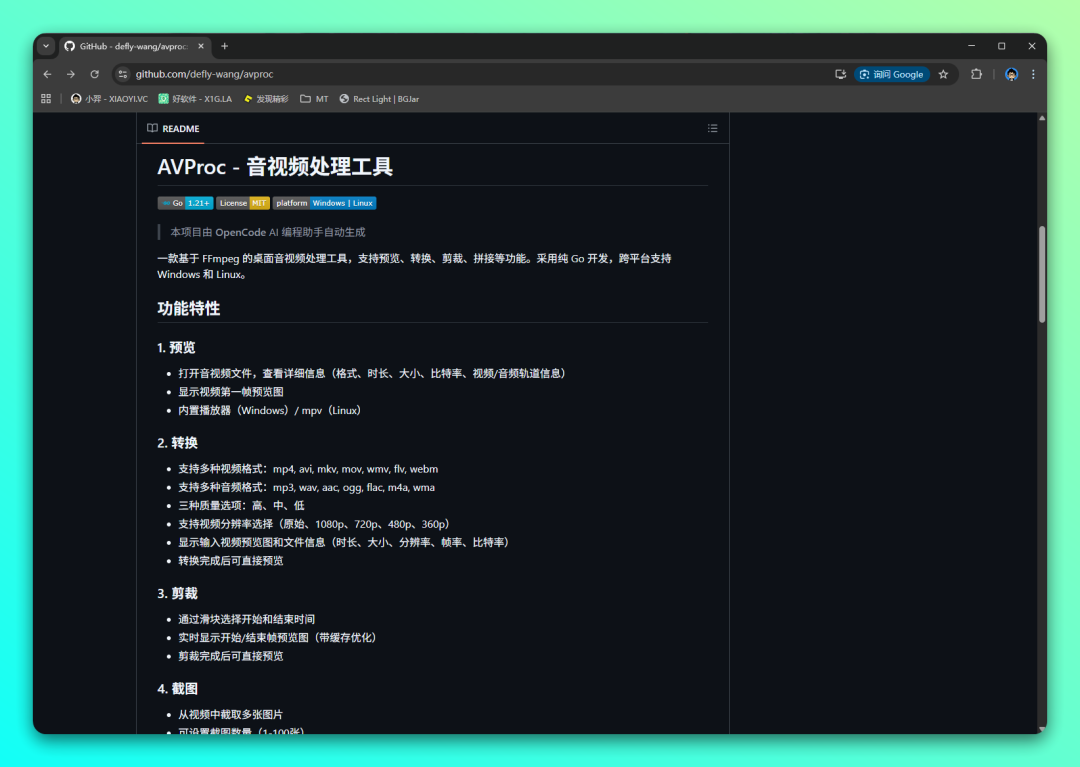The image size is (1080, 767).
Task: Expand the tab search dropdown arrow
Action: (x=46, y=46)
